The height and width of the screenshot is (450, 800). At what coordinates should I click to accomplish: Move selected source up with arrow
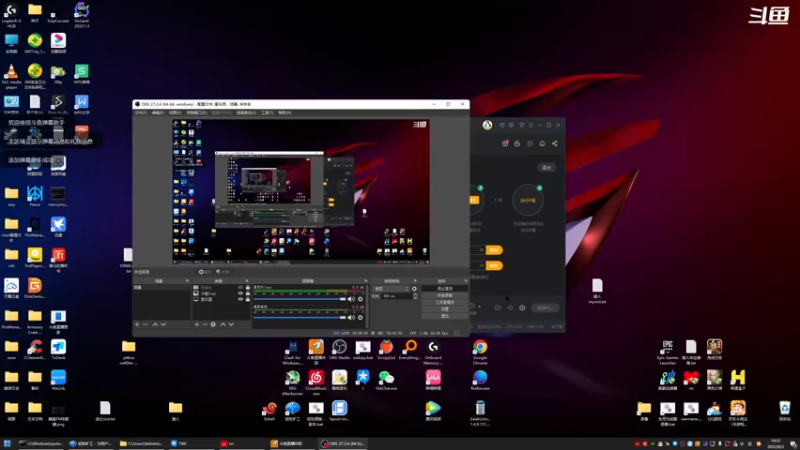point(222,324)
